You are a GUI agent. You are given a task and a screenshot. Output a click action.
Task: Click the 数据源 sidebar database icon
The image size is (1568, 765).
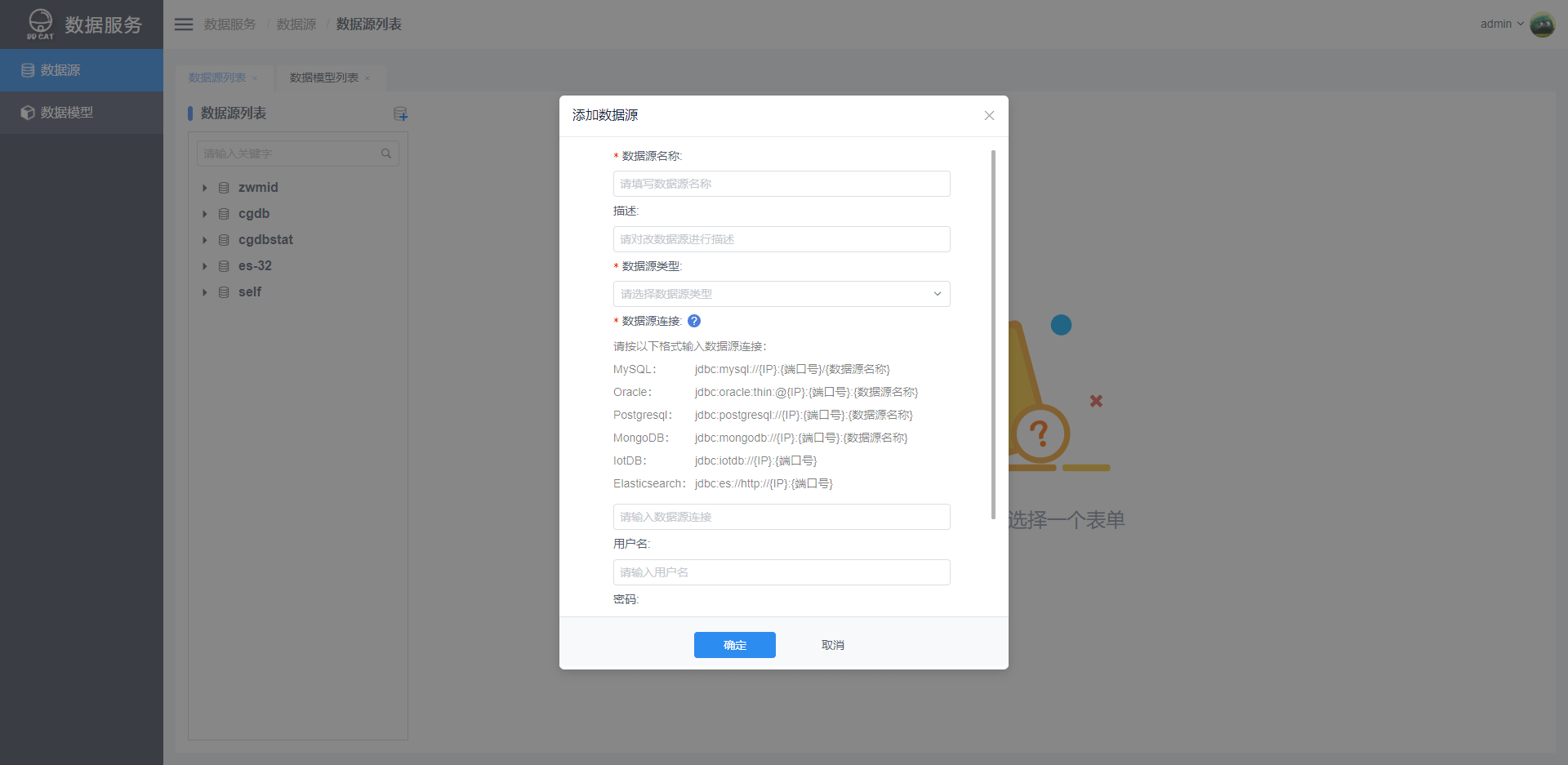[28, 70]
